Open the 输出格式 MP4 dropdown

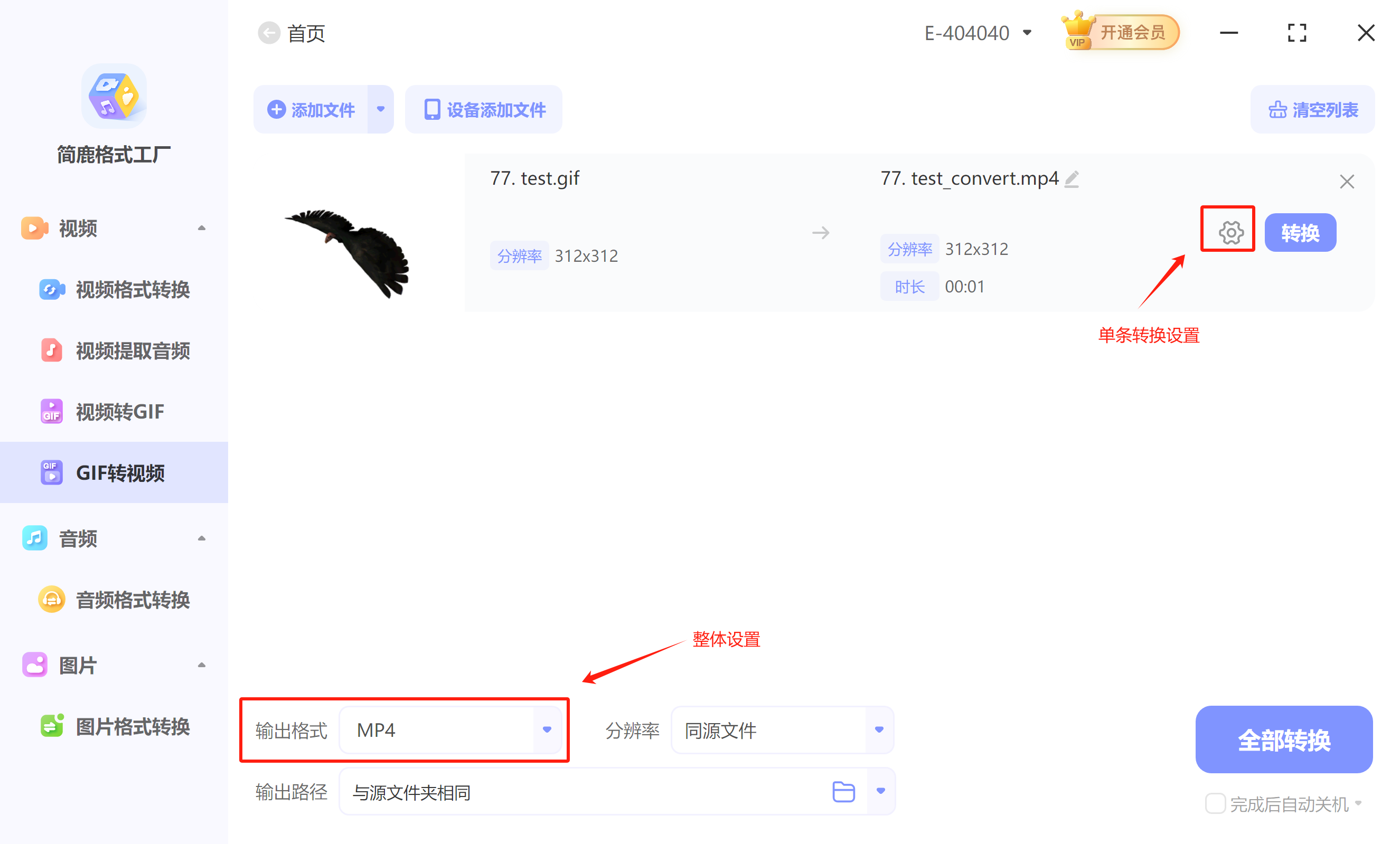(x=546, y=730)
